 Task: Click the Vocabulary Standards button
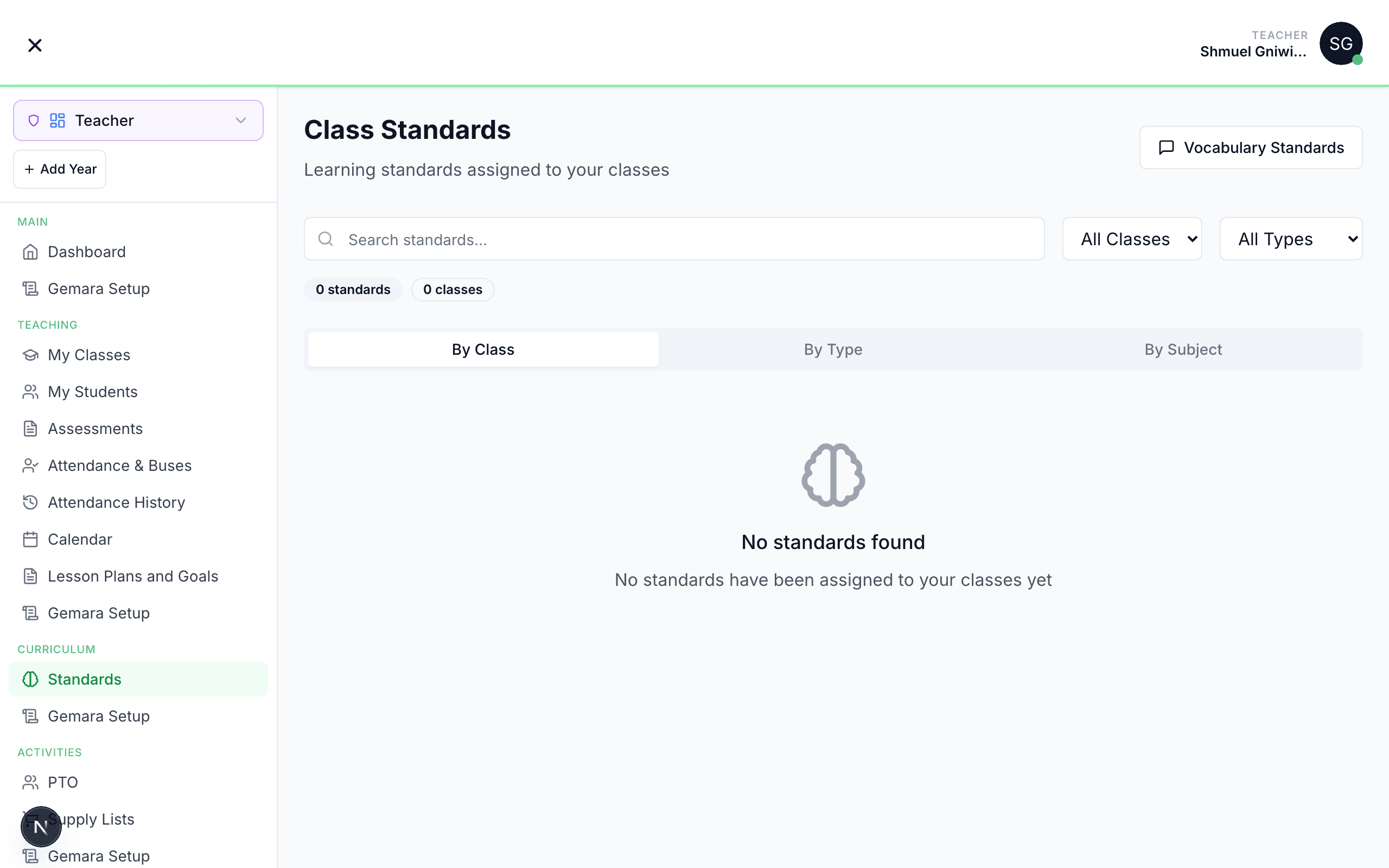point(1251,148)
